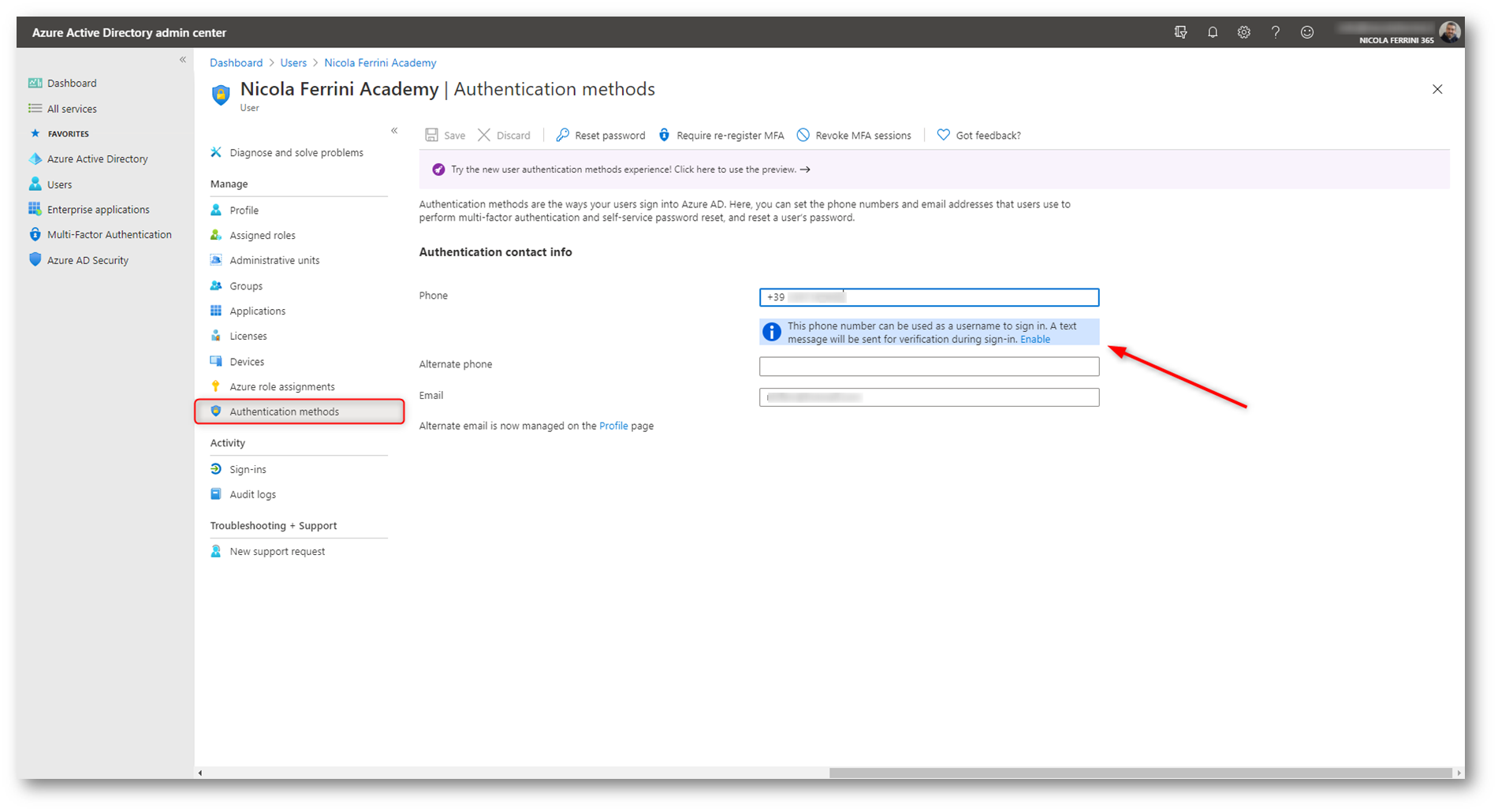This screenshot has height=812, width=1498.
Task: Click Got feedback? button
Action: pyautogui.click(x=979, y=136)
